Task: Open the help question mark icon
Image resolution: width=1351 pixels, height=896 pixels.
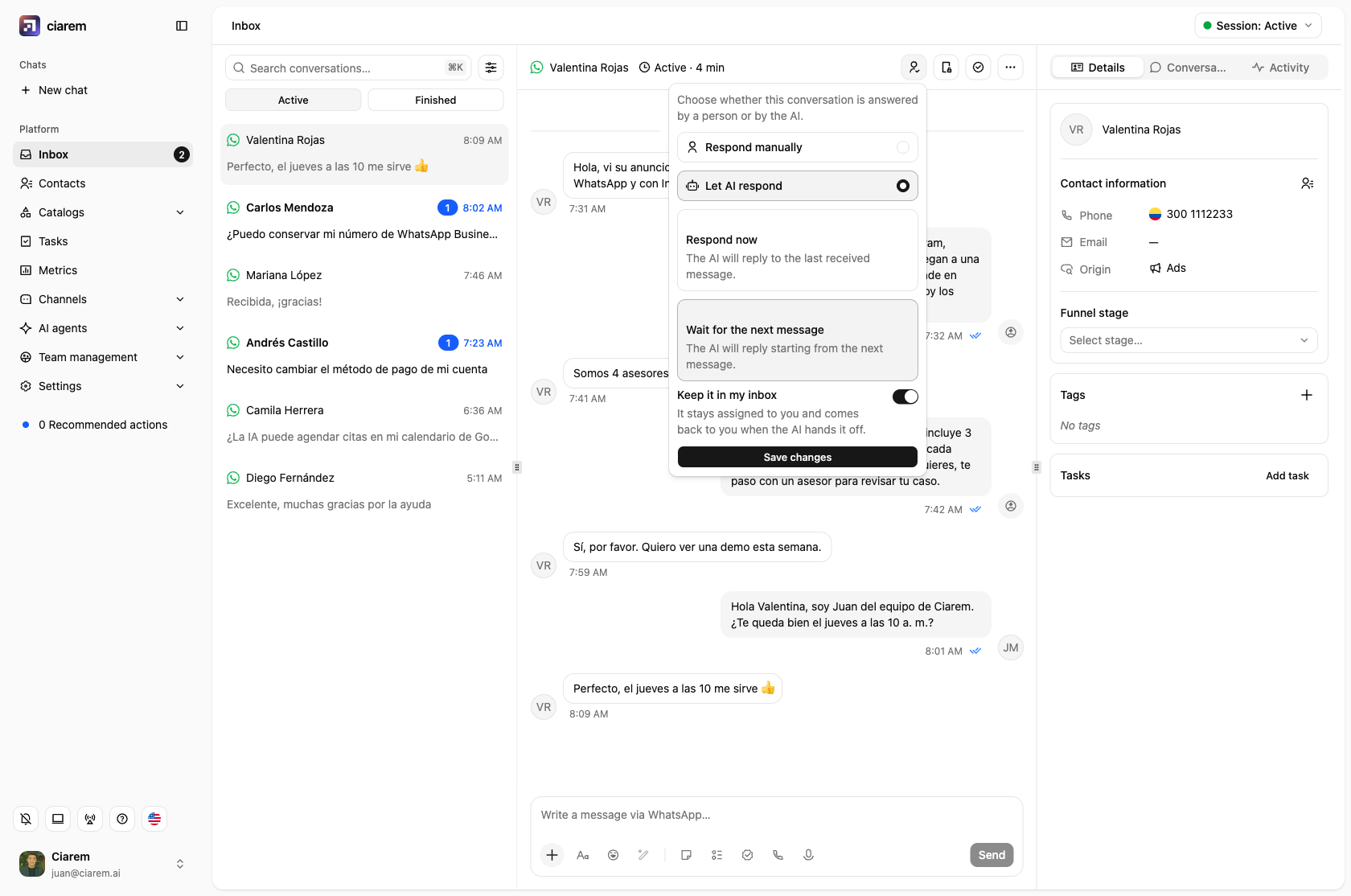Action: [x=122, y=819]
